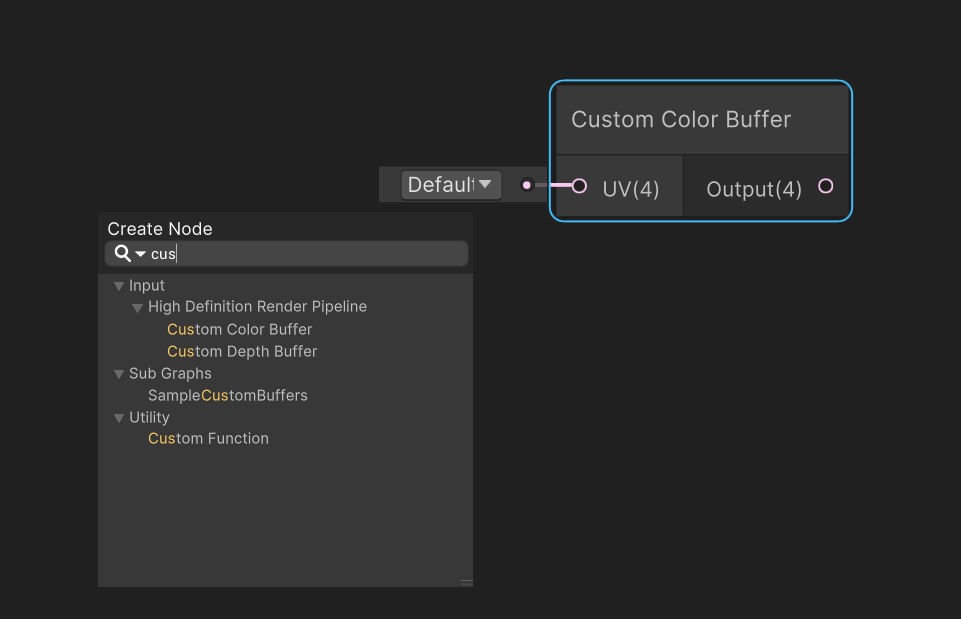Screen dimensions: 961x619
Task: Select the Custom Color Buffer node title bar
Action: 700,120
